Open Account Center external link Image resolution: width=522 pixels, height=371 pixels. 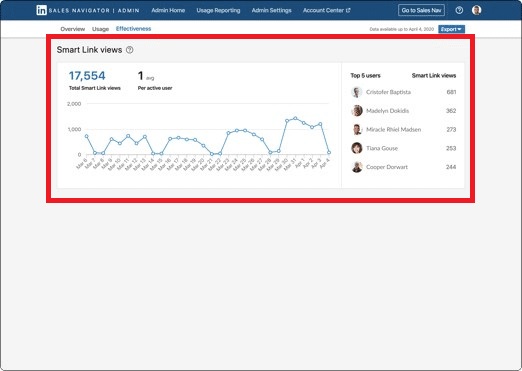(x=326, y=10)
